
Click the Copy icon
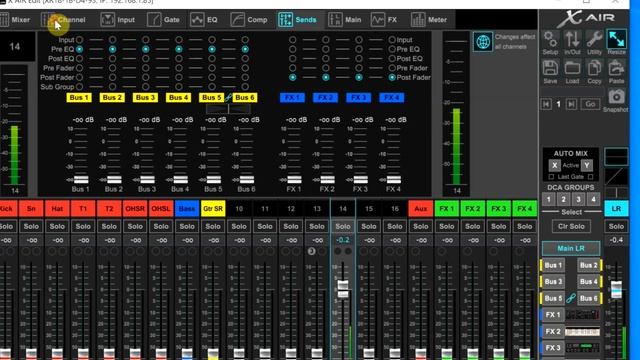594,68
